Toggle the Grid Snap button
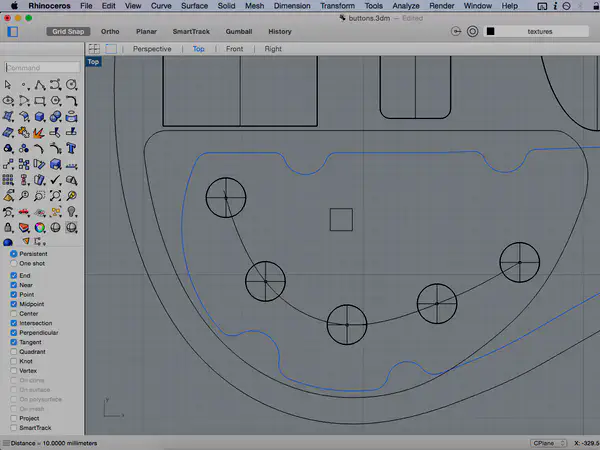 (x=68, y=31)
